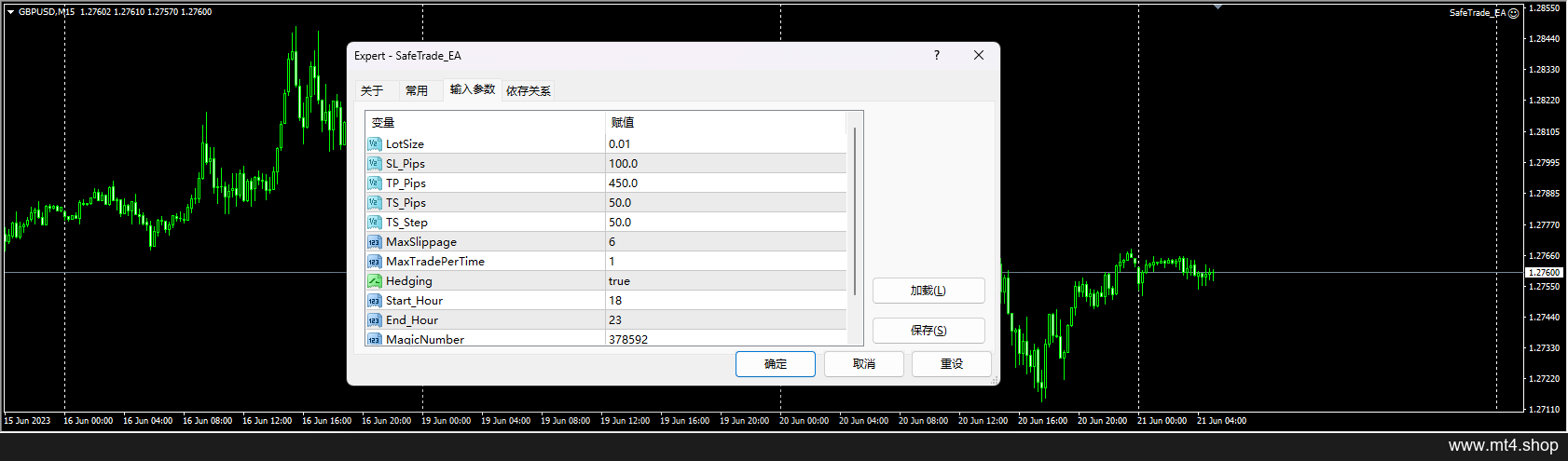Select the SL_Pips variable name
This screenshot has height=461, width=1568.
[x=406, y=163]
